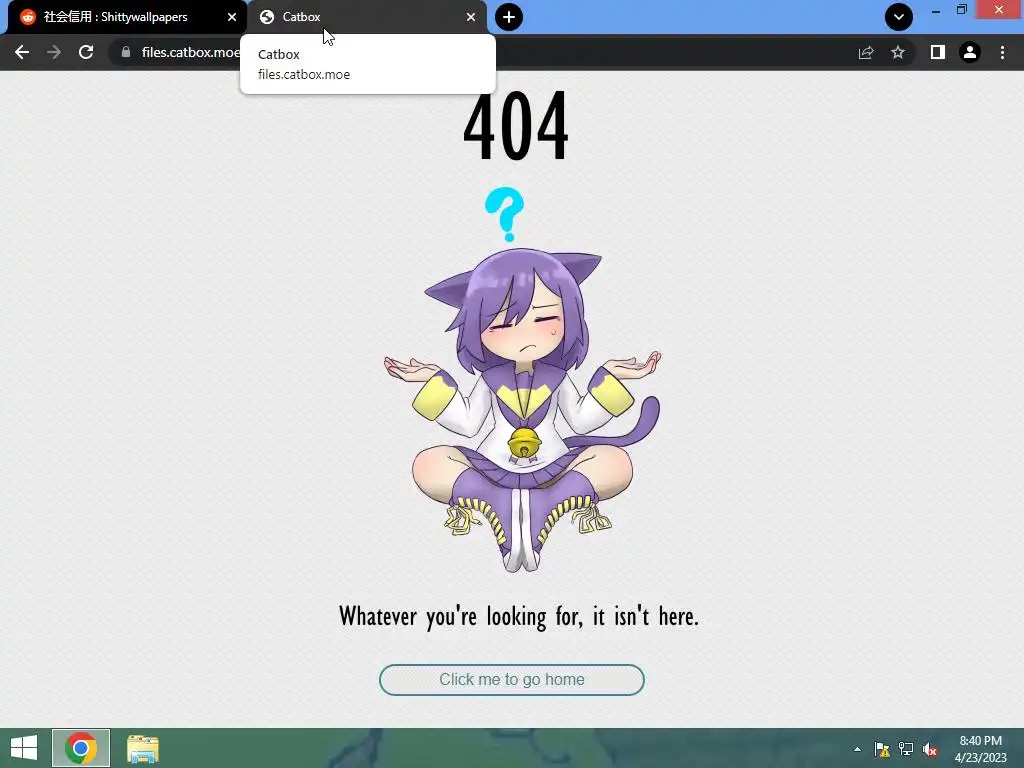
Task: Open a new tab with plus button
Action: coord(509,17)
